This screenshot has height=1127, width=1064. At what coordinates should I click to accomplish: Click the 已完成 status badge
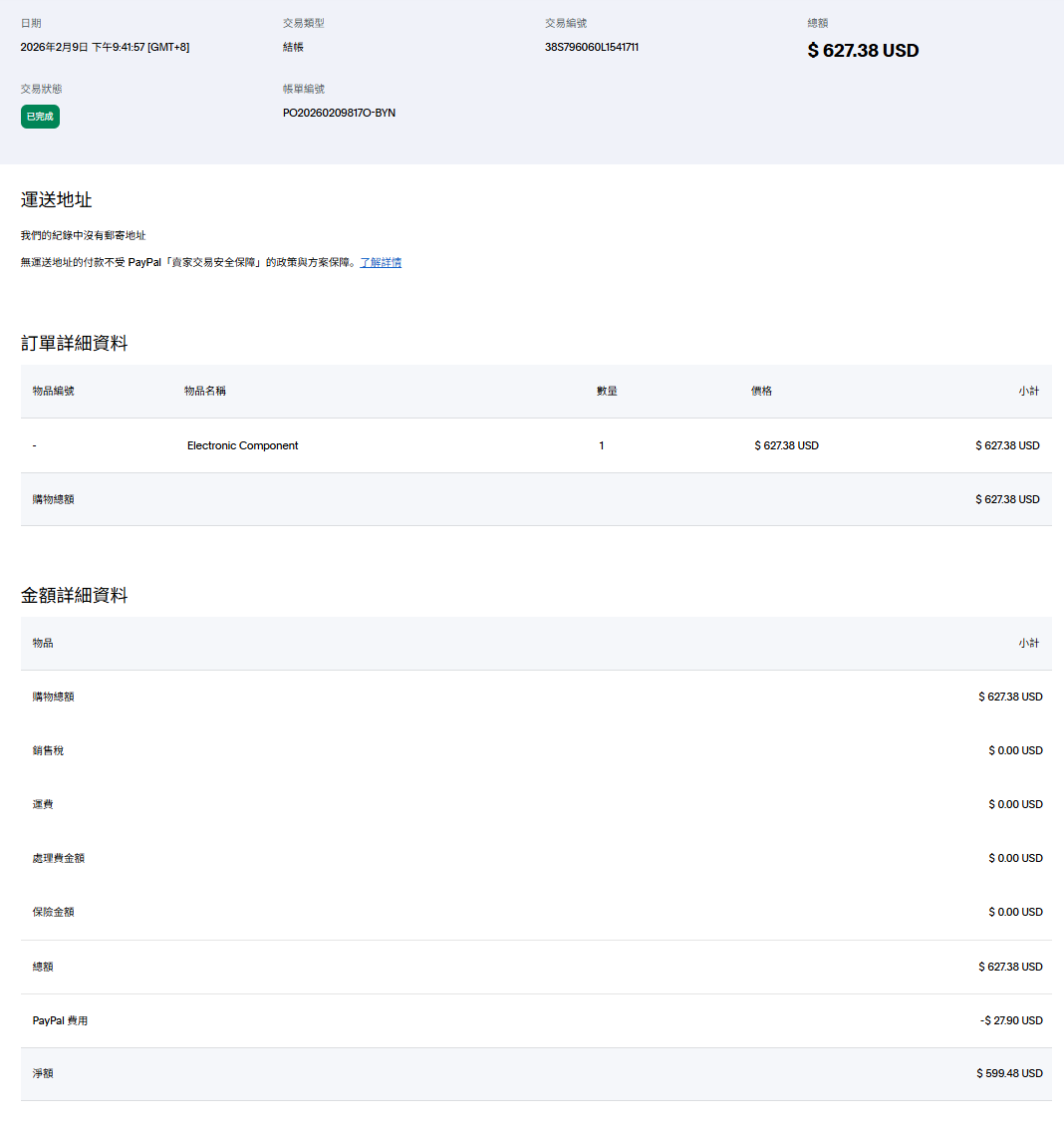coord(40,117)
